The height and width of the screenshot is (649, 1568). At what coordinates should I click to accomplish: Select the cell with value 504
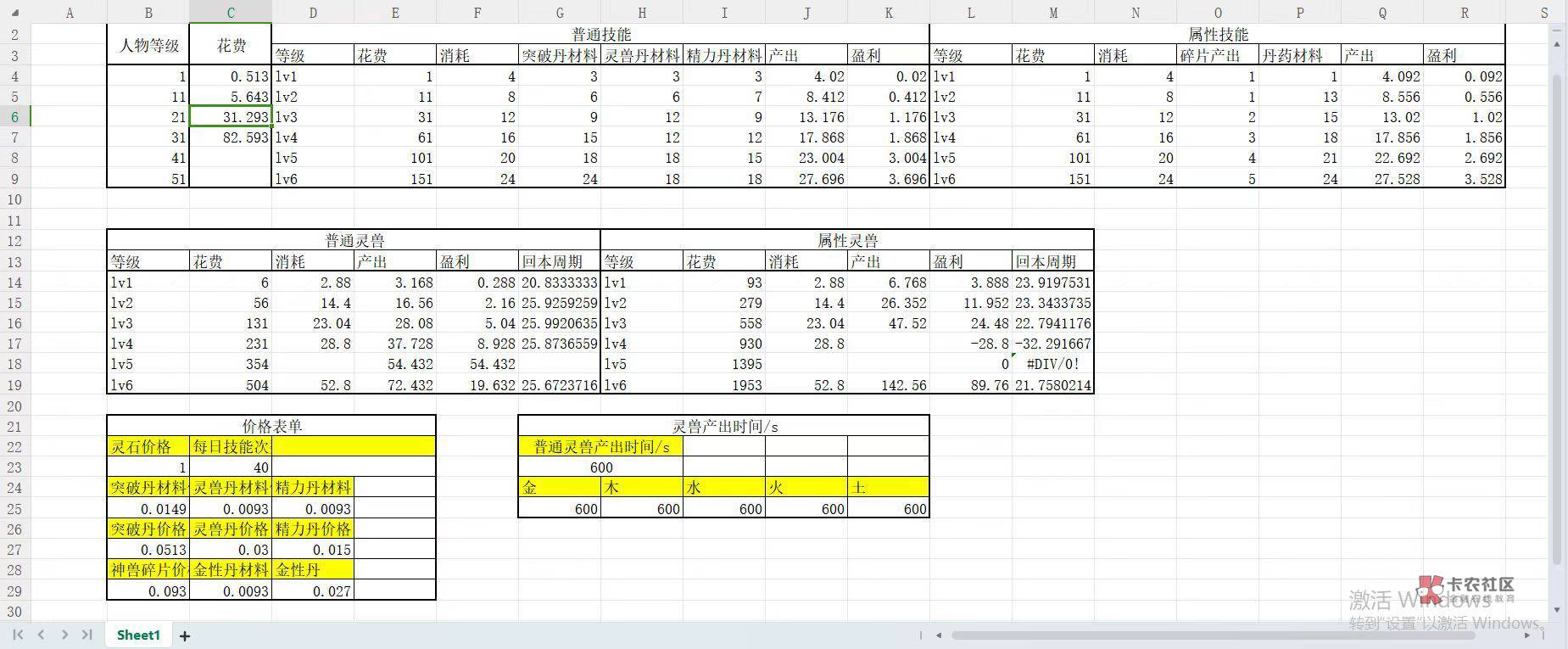point(231,385)
